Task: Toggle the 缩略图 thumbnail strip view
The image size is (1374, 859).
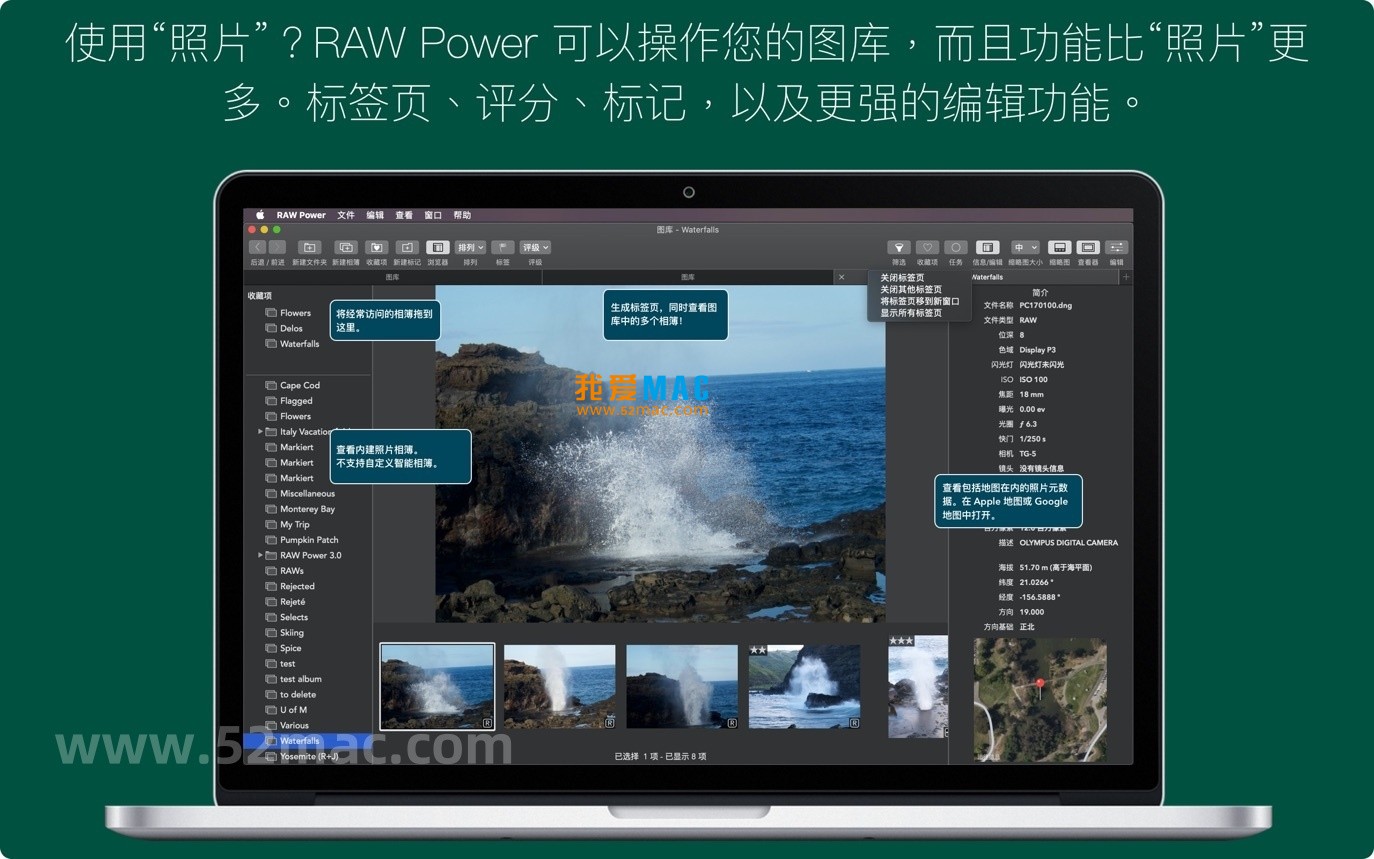Action: (x=1059, y=247)
